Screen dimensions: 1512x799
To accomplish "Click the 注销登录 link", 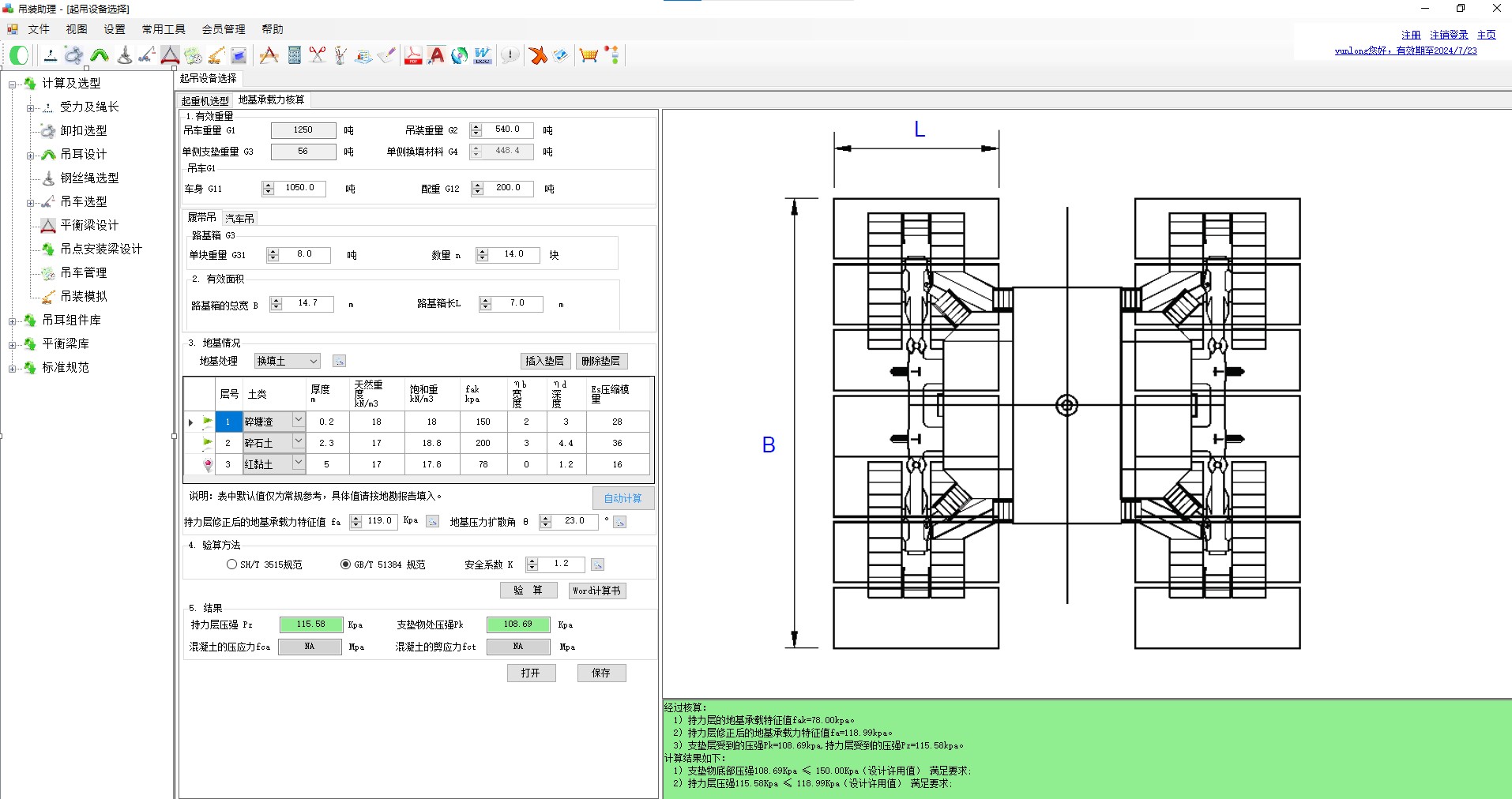I will pos(1449,35).
